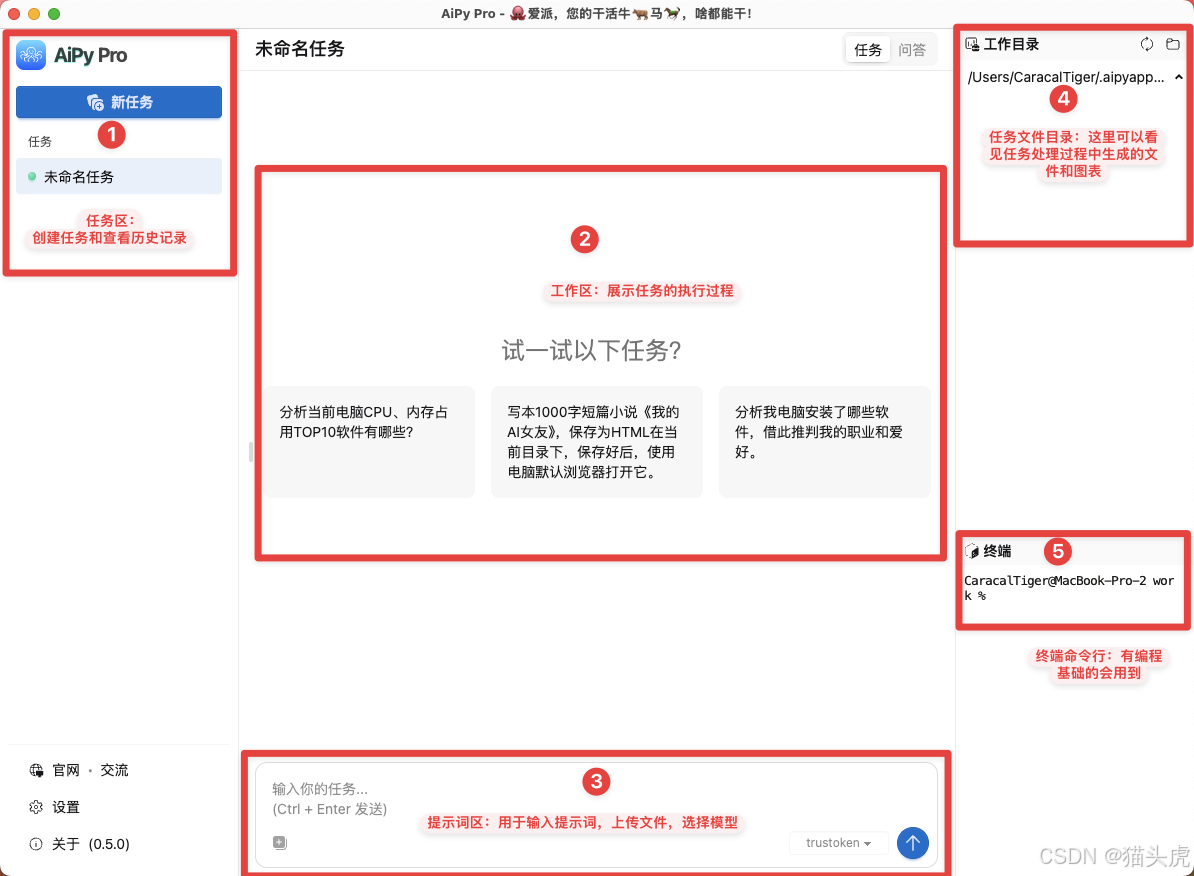Pick the 1000-word short story suggestion card
This screenshot has height=876, width=1194.
[596, 442]
